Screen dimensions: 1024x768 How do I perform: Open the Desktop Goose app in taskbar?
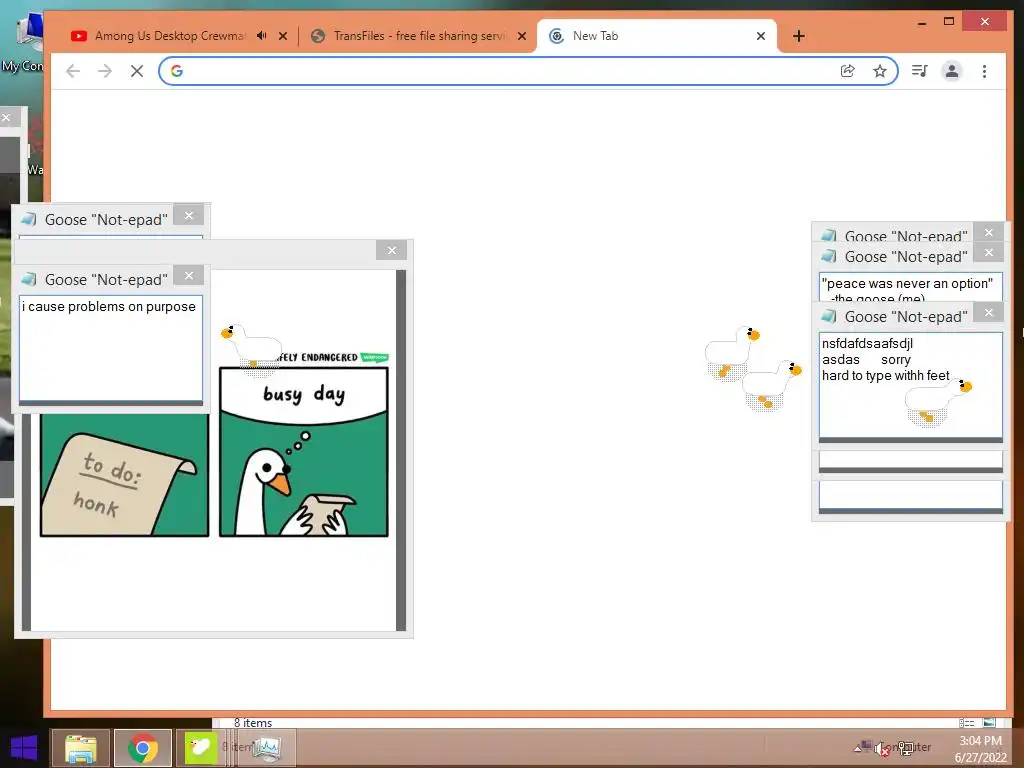click(200, 748)
